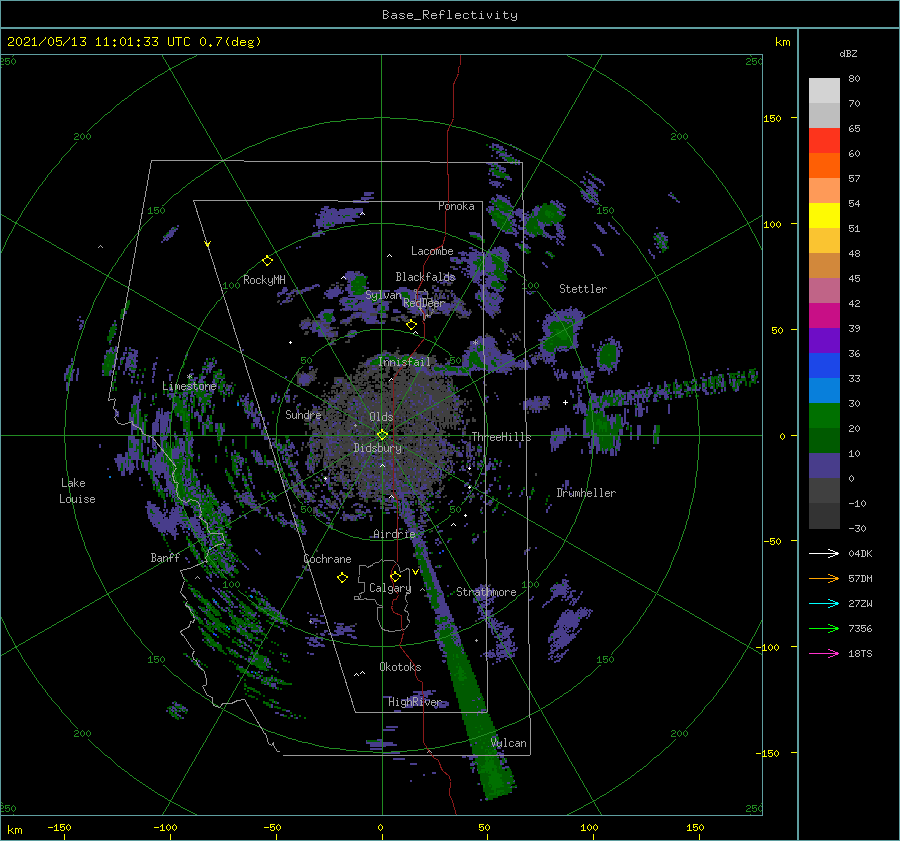900x841 pixels.
Task: Click the HighRiver city label
Action: click(415, 702)
